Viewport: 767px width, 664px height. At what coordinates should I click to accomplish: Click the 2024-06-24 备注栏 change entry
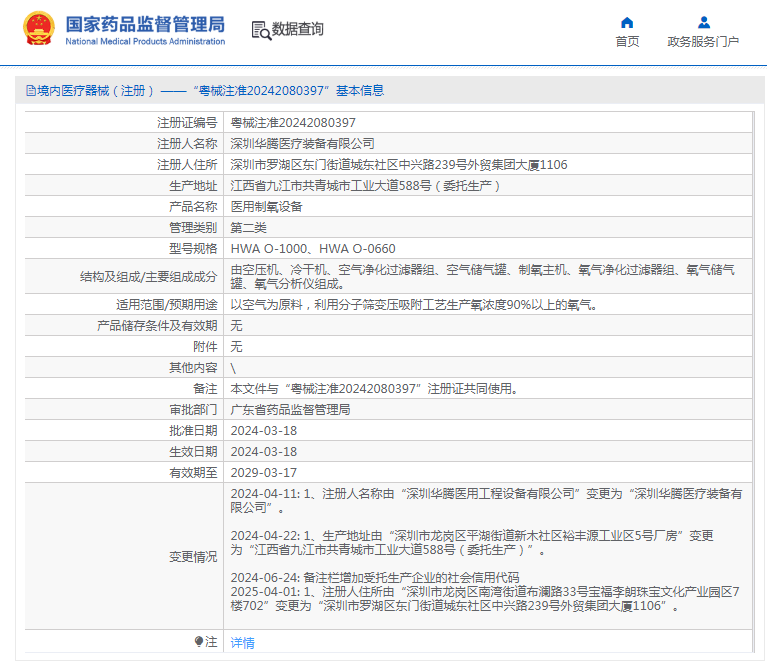[x=375, y=578]
